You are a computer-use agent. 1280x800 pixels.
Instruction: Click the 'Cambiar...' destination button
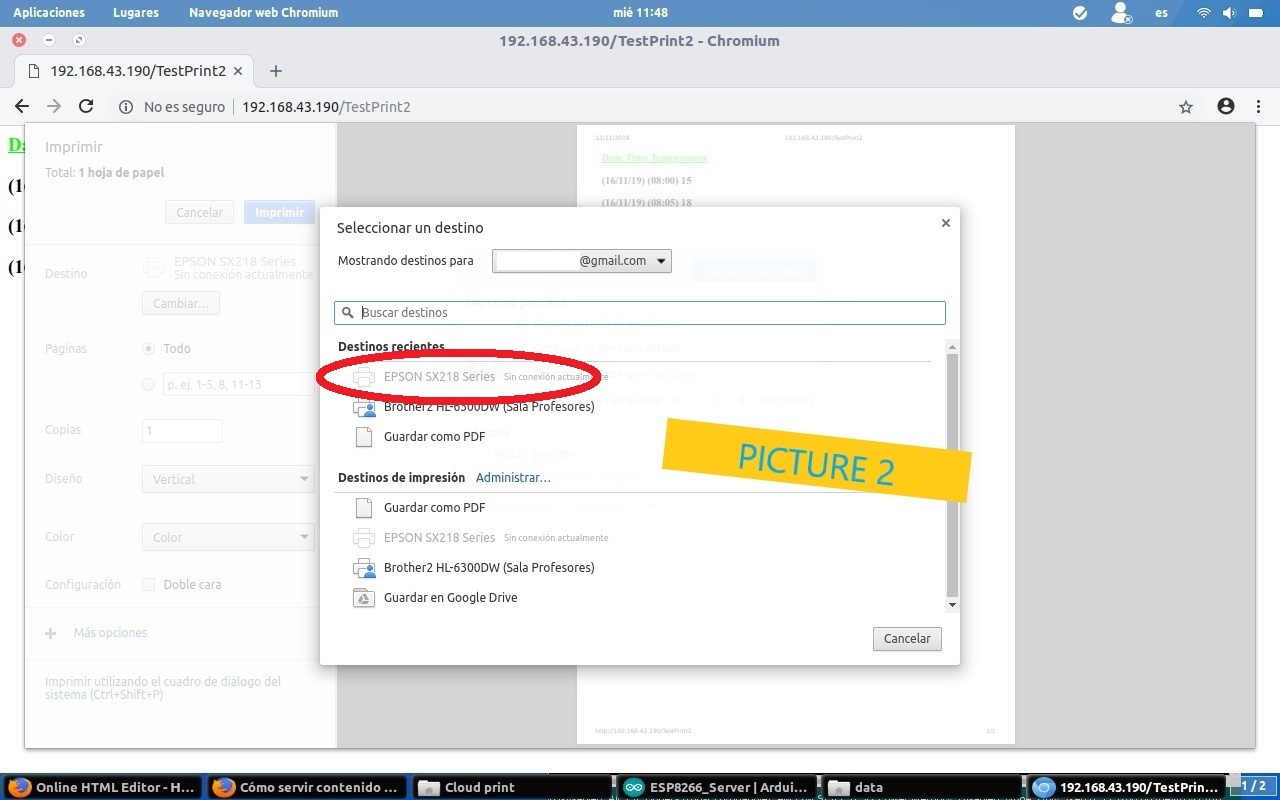click(x=181, y=303)
